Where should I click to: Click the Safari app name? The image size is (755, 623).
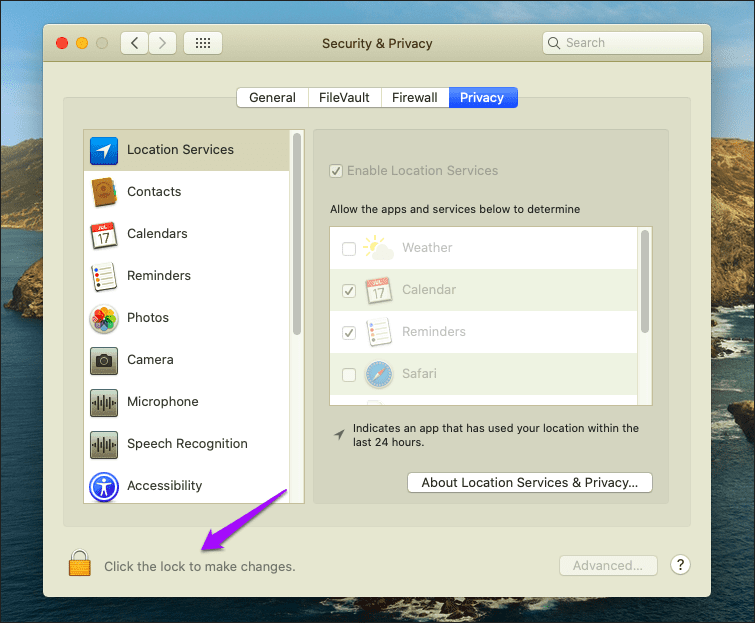pyautogui.click(x=419, y=374)
